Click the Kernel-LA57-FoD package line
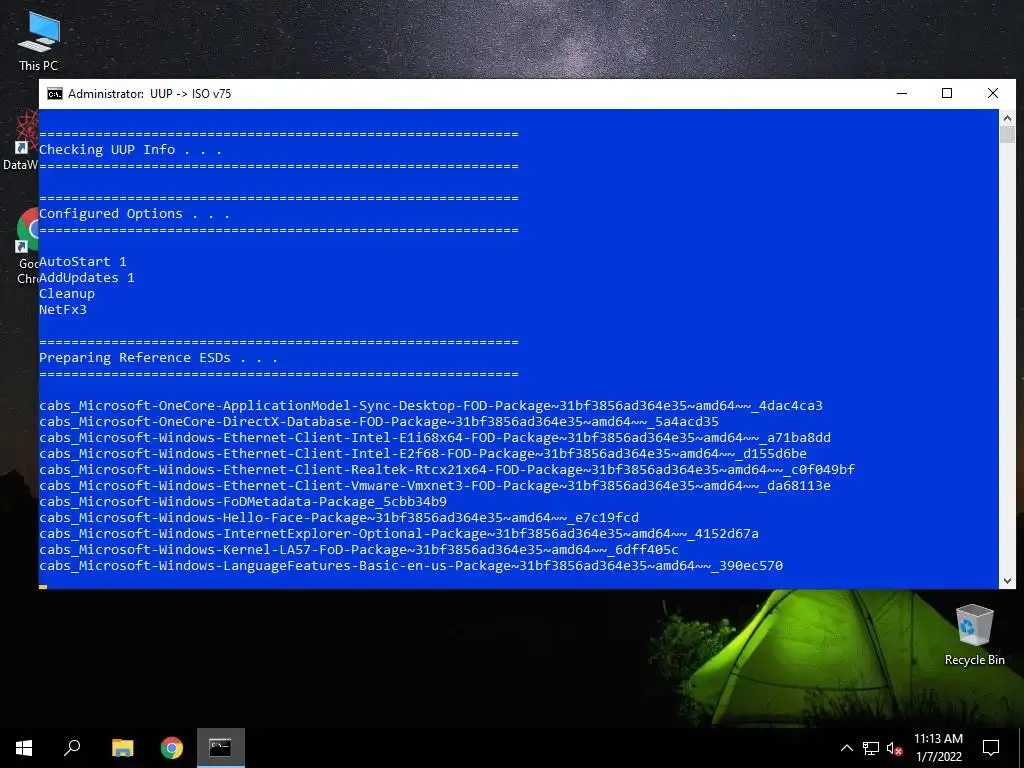Screen dimensions: 1024x768 pos(359,550)
